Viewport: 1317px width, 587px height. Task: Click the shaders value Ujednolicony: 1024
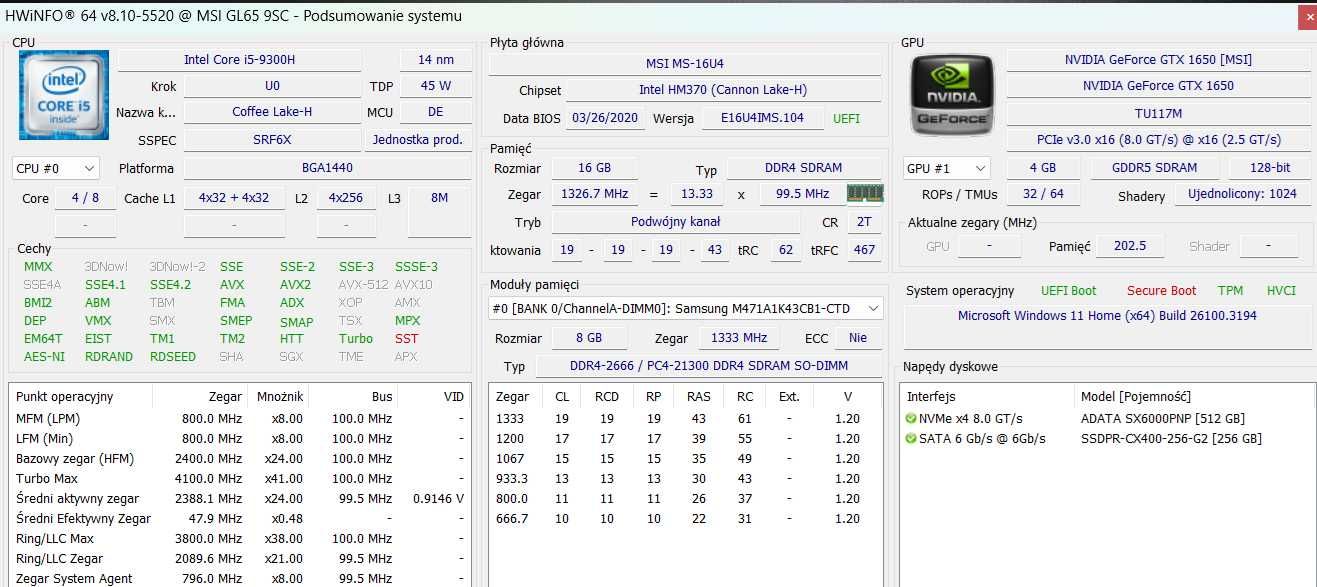1242,194
